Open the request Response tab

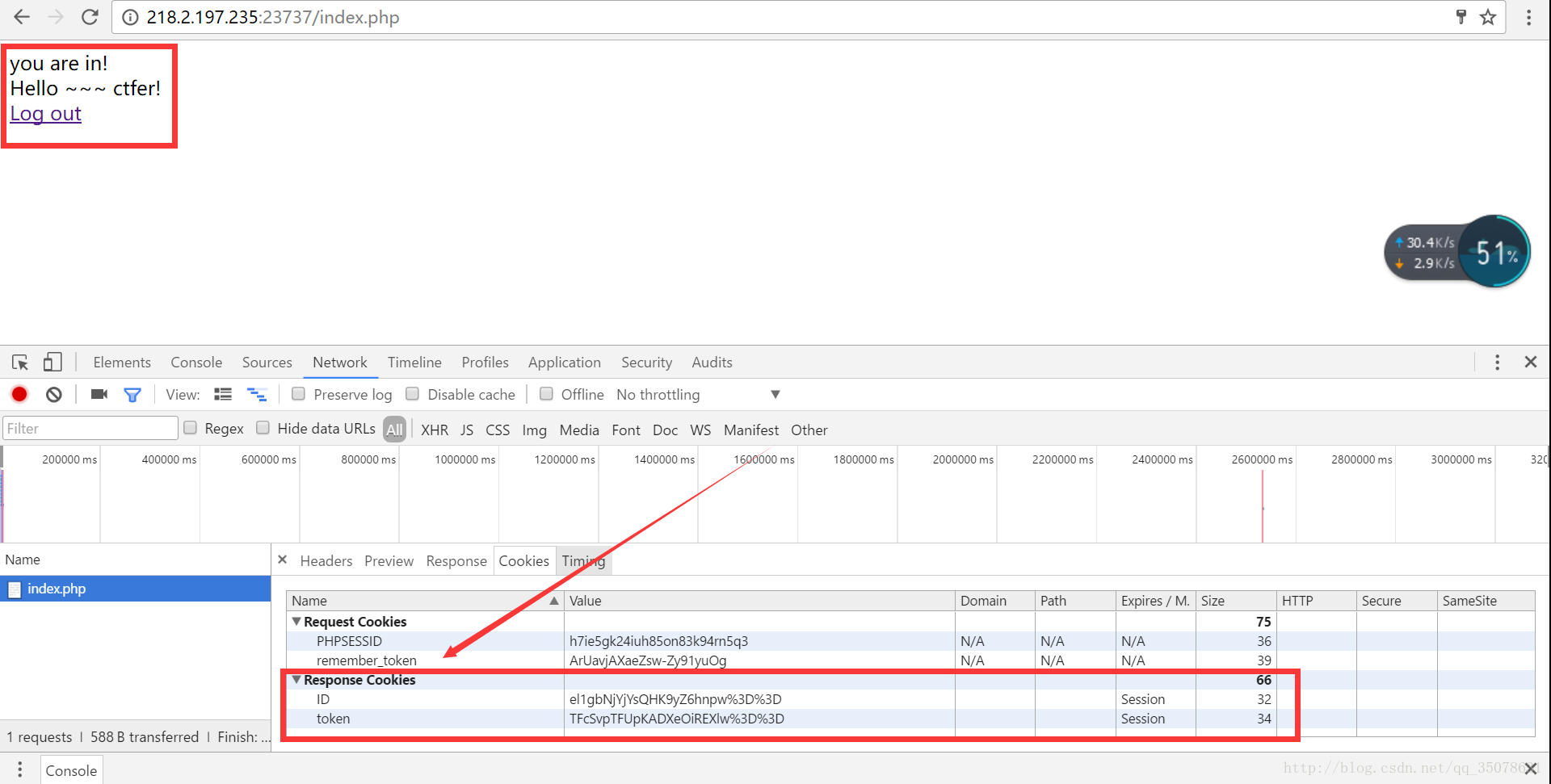tap(456, 561)
